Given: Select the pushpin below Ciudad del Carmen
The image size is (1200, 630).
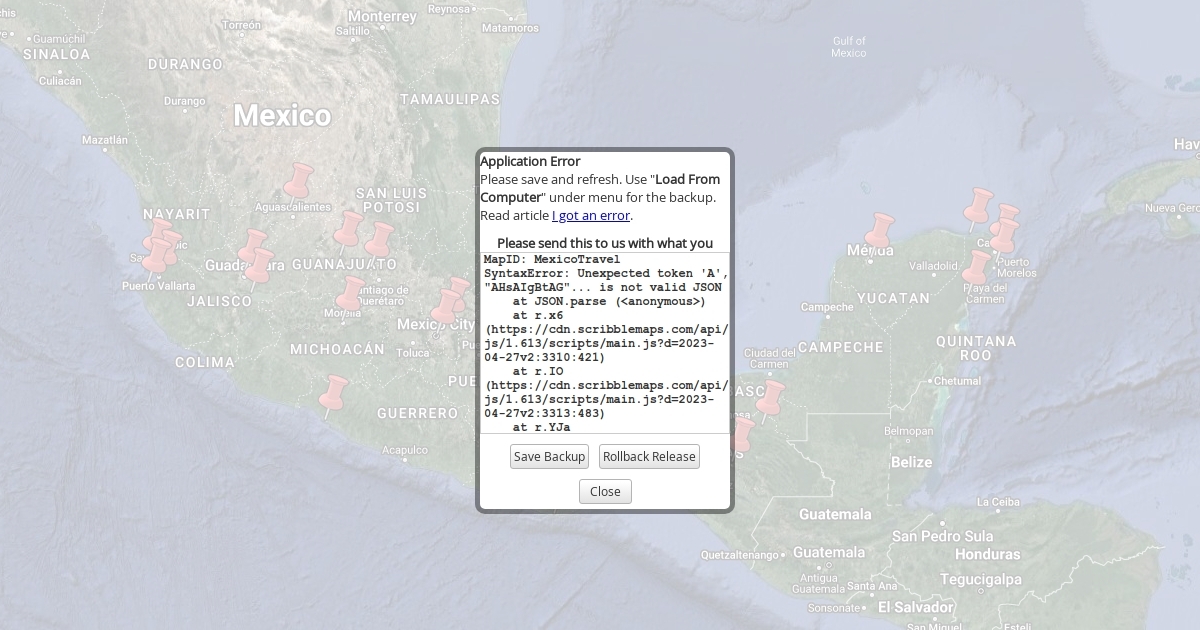Looking at the screenshot, I should coord(769,401).
